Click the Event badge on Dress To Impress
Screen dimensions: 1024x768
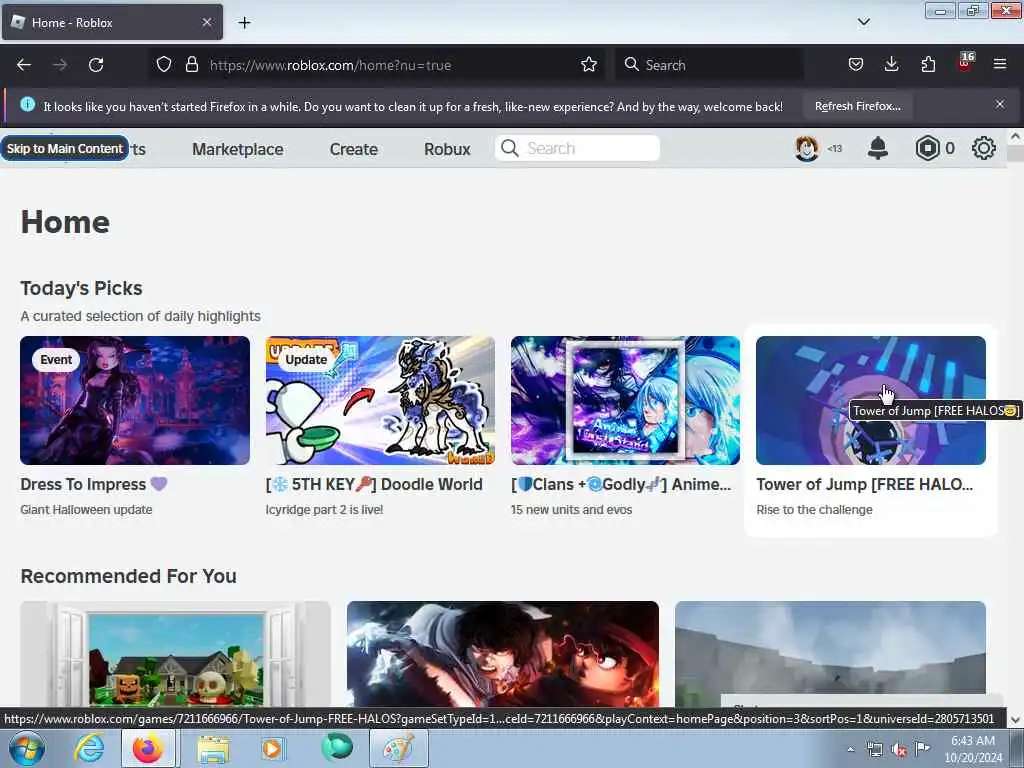pos(56,360)
